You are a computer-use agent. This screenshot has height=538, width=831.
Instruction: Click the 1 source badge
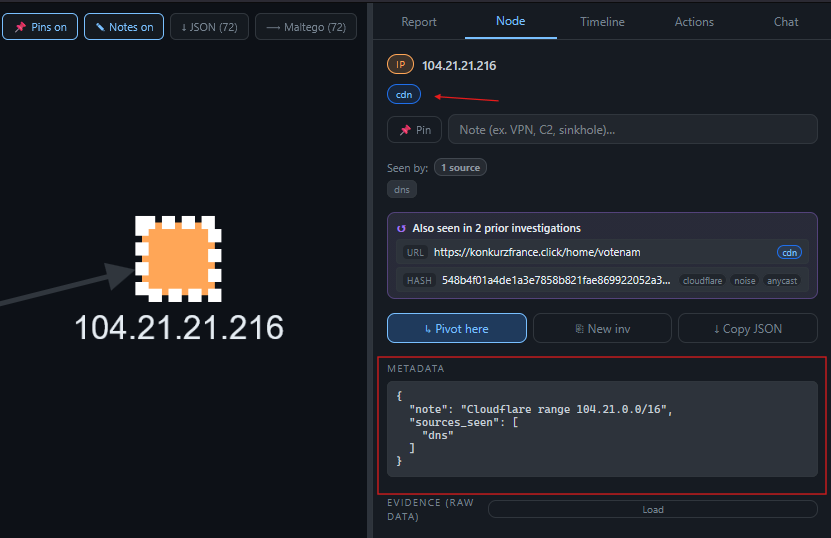coord(460,167)
